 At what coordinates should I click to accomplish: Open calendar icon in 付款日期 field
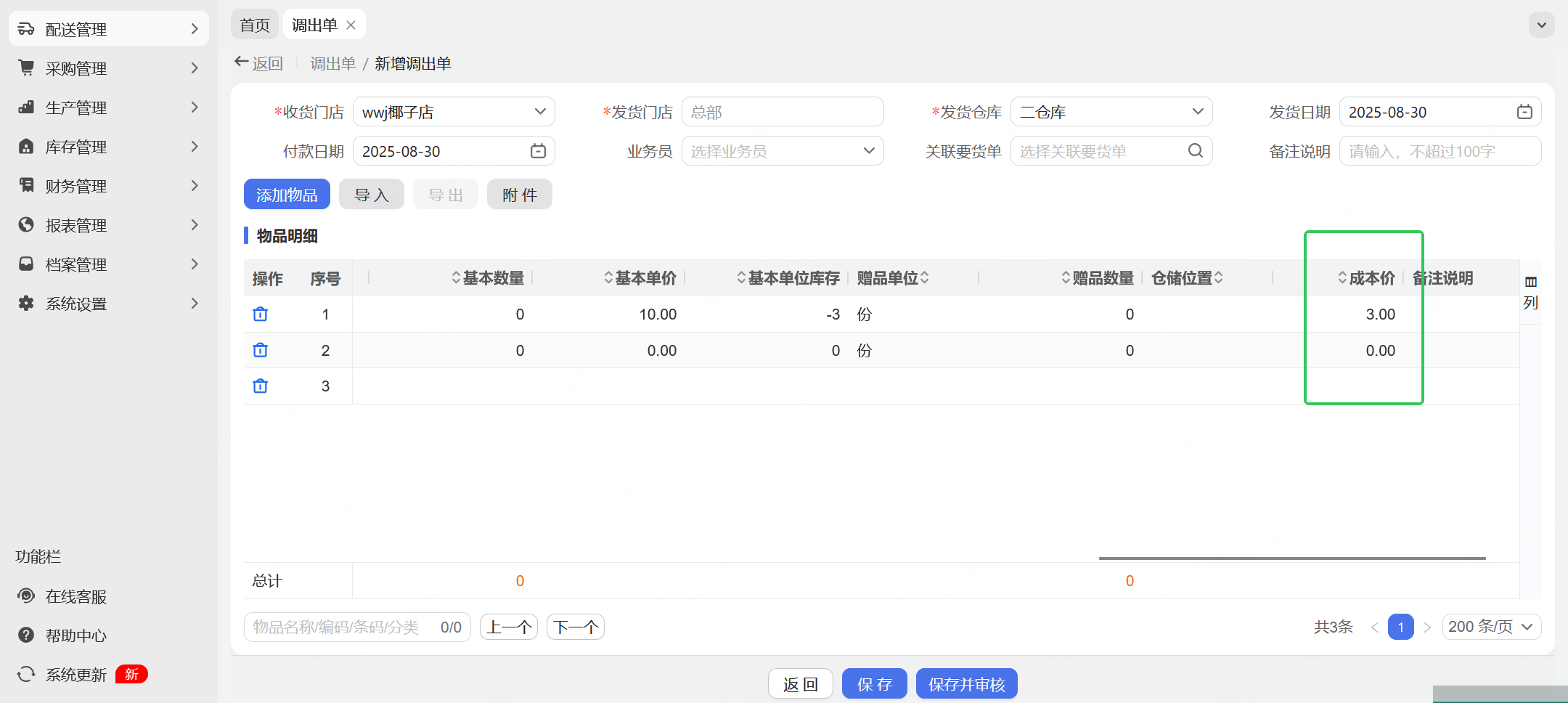538,151
